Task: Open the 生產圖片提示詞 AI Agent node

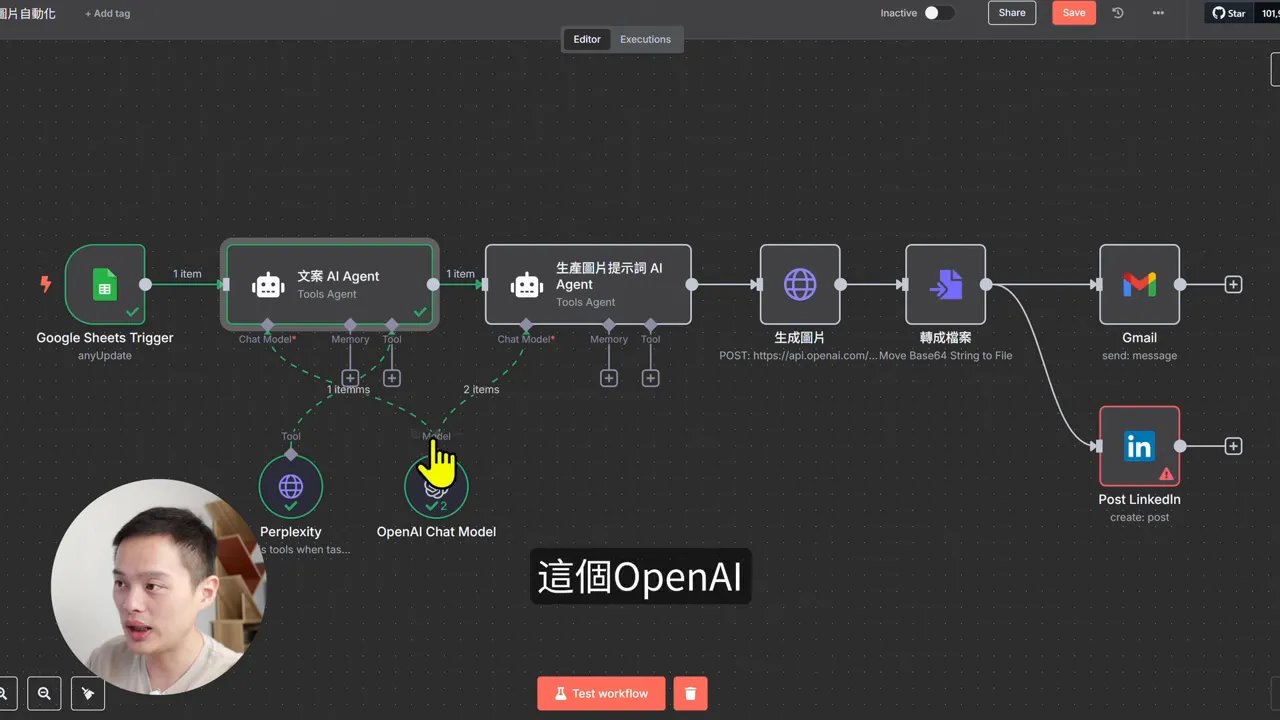Action: 588,284
